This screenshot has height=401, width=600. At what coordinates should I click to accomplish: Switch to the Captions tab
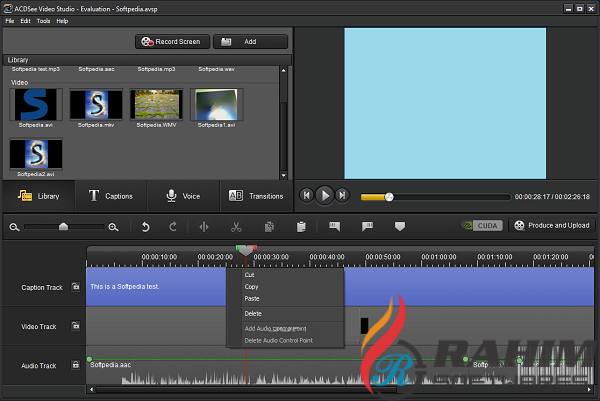click(x=111, y=196)
